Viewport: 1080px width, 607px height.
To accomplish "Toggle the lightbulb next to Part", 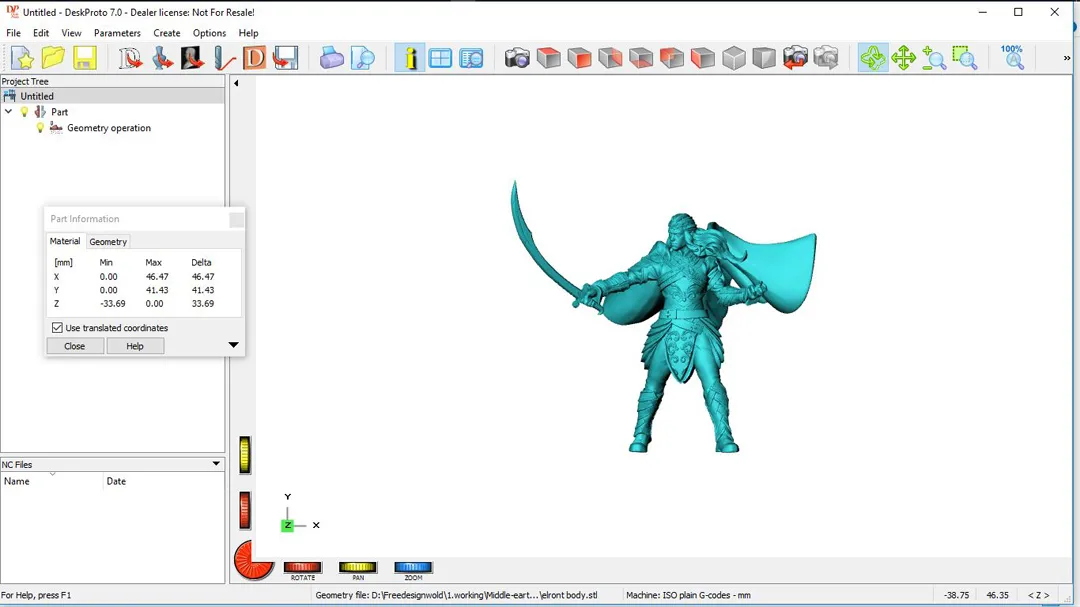I will pos(24,112).
